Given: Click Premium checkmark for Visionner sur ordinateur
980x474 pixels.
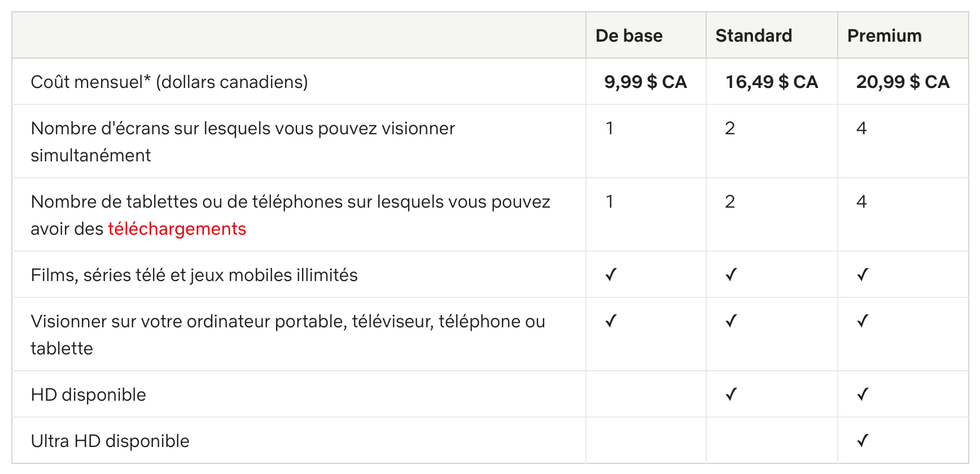Looking at the screenshot, I should point(862,321).
